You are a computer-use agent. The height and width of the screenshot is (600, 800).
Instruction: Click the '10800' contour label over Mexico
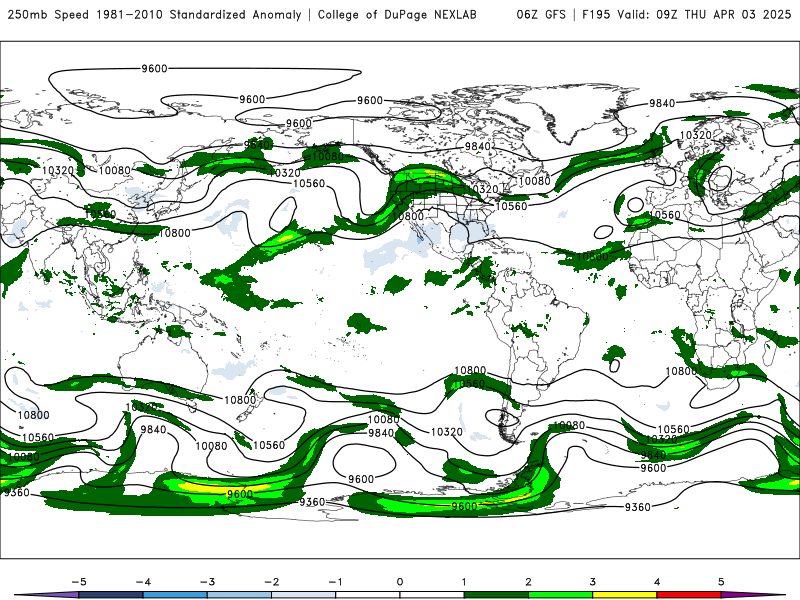coord(408,216)
